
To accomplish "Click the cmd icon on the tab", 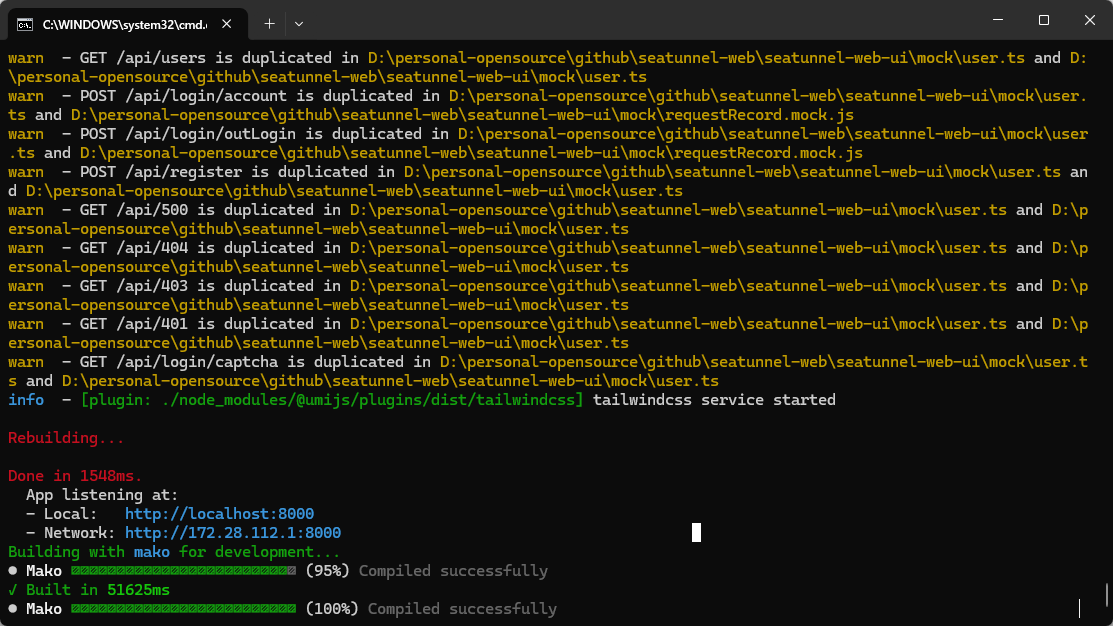I will pyautogui.click(x=25, y=25).
